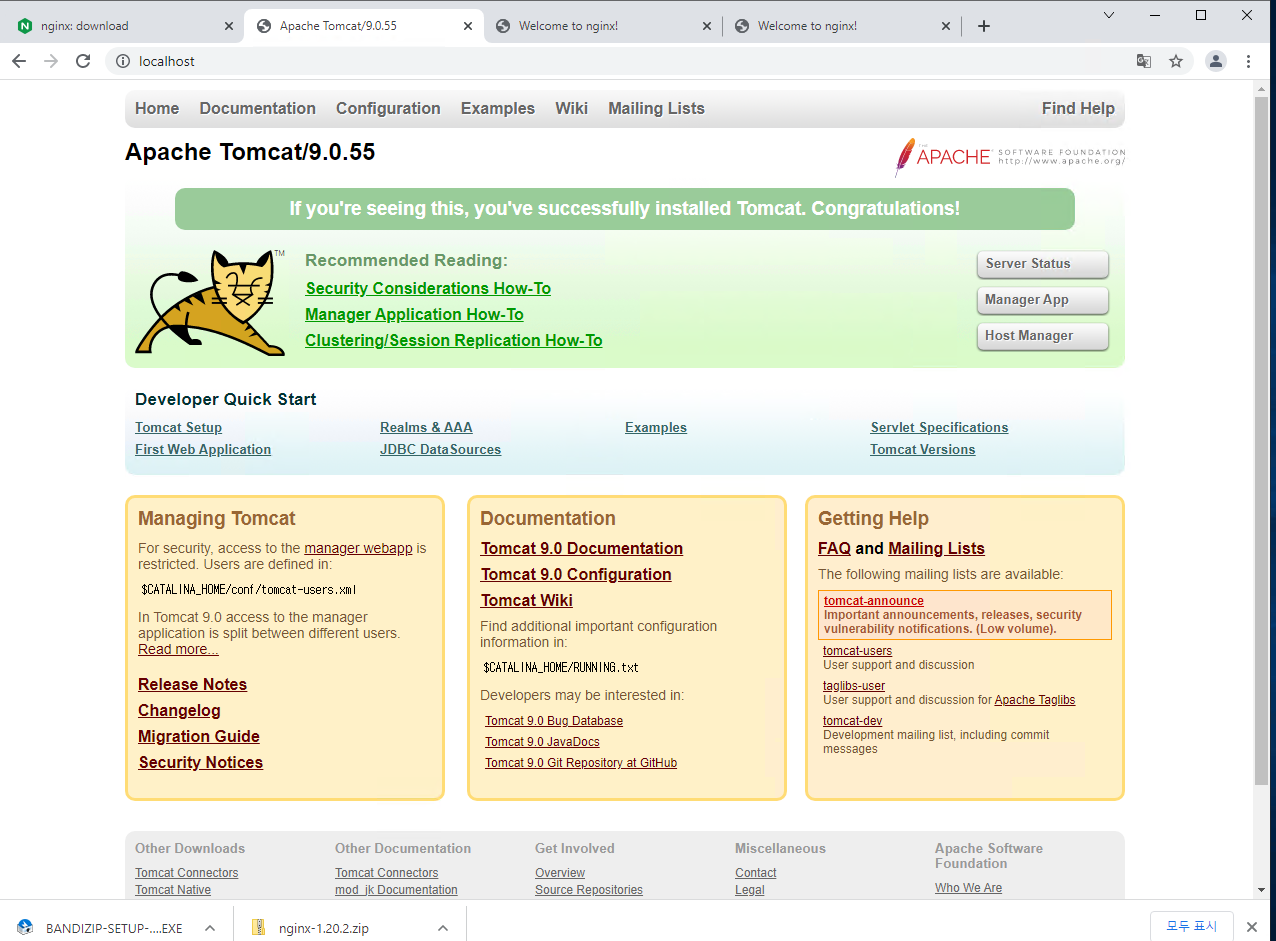Viewport: 1276px width, 941px height.
Task: Open Security Considerations How-To link
Action: click(x=428, y=288)
